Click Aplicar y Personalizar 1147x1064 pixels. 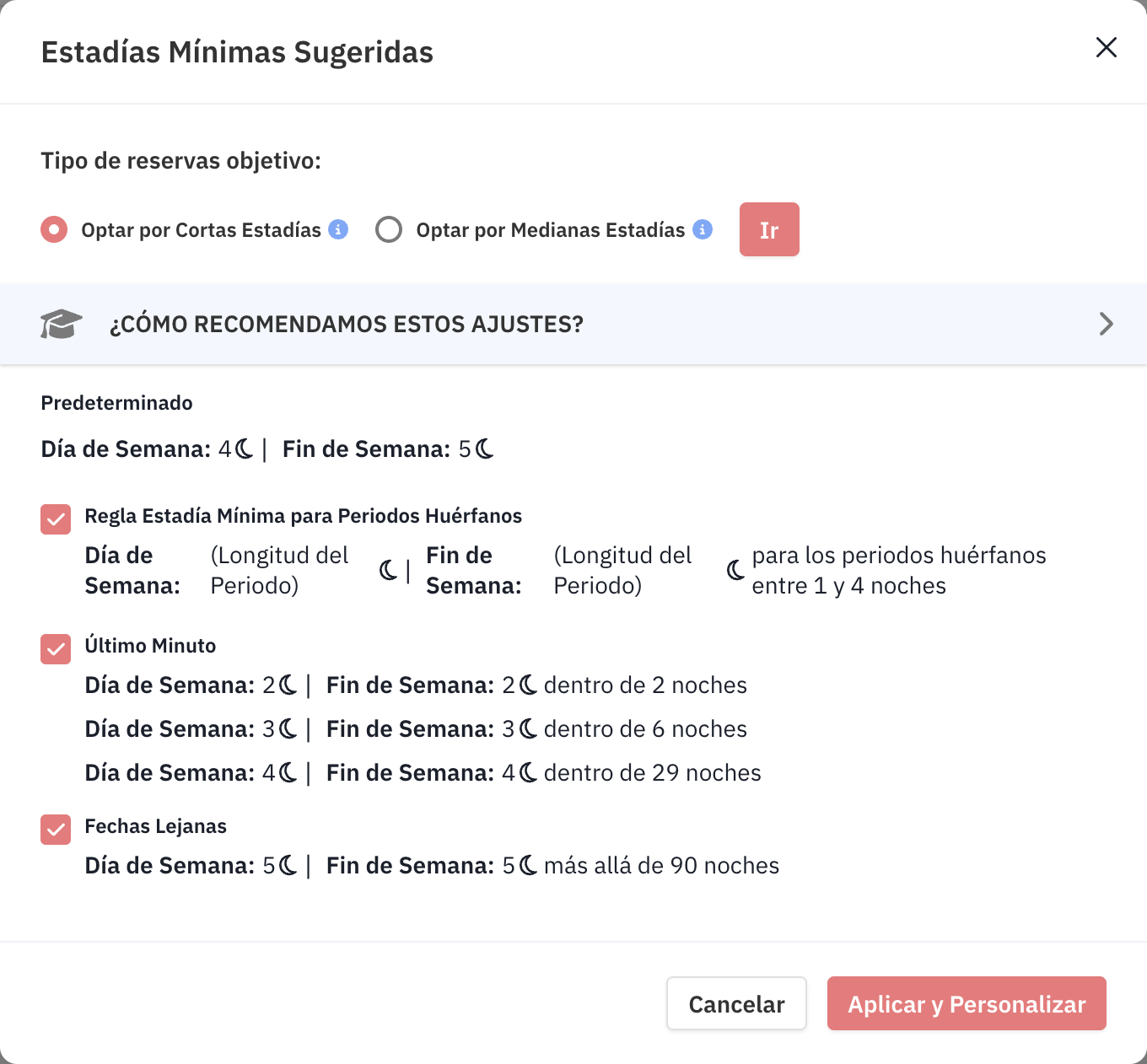pyautogui.click(x=967, y=1003)
